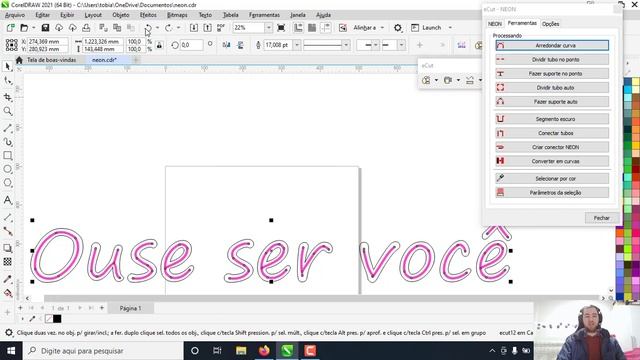Open the outline width dropdown

click(x=297, y=45)
